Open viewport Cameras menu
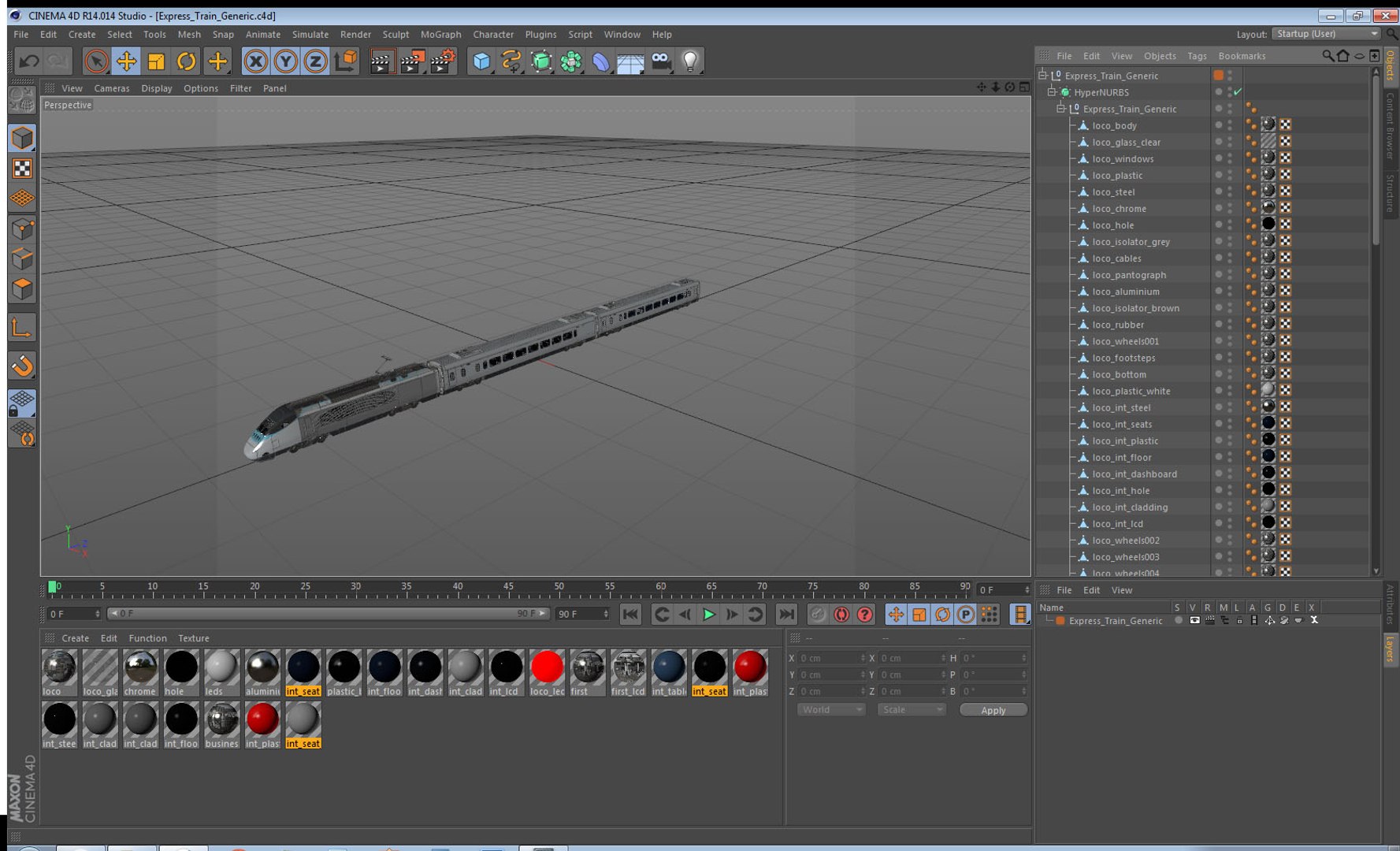The height and width of the screenshot is (851, 1400). click(112, 88)
